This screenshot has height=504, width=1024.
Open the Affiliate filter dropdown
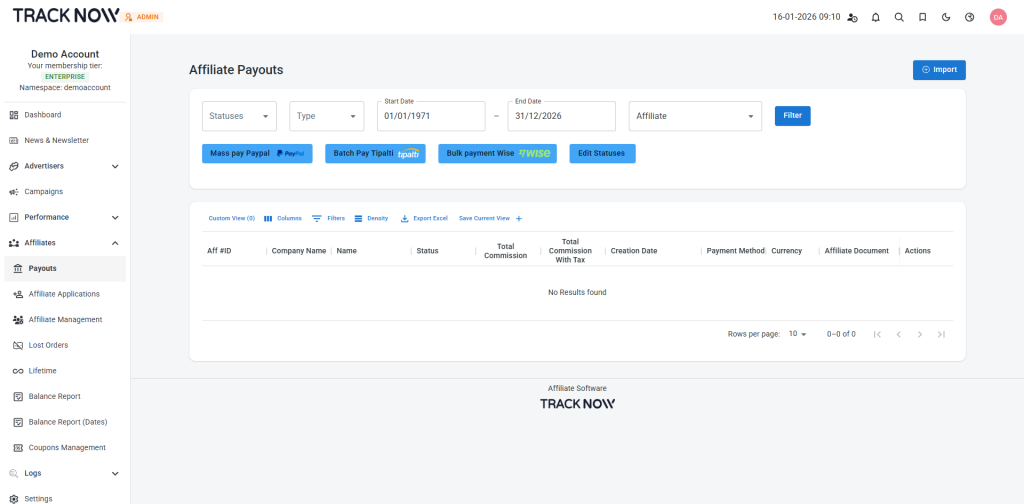tap(695, 116)
